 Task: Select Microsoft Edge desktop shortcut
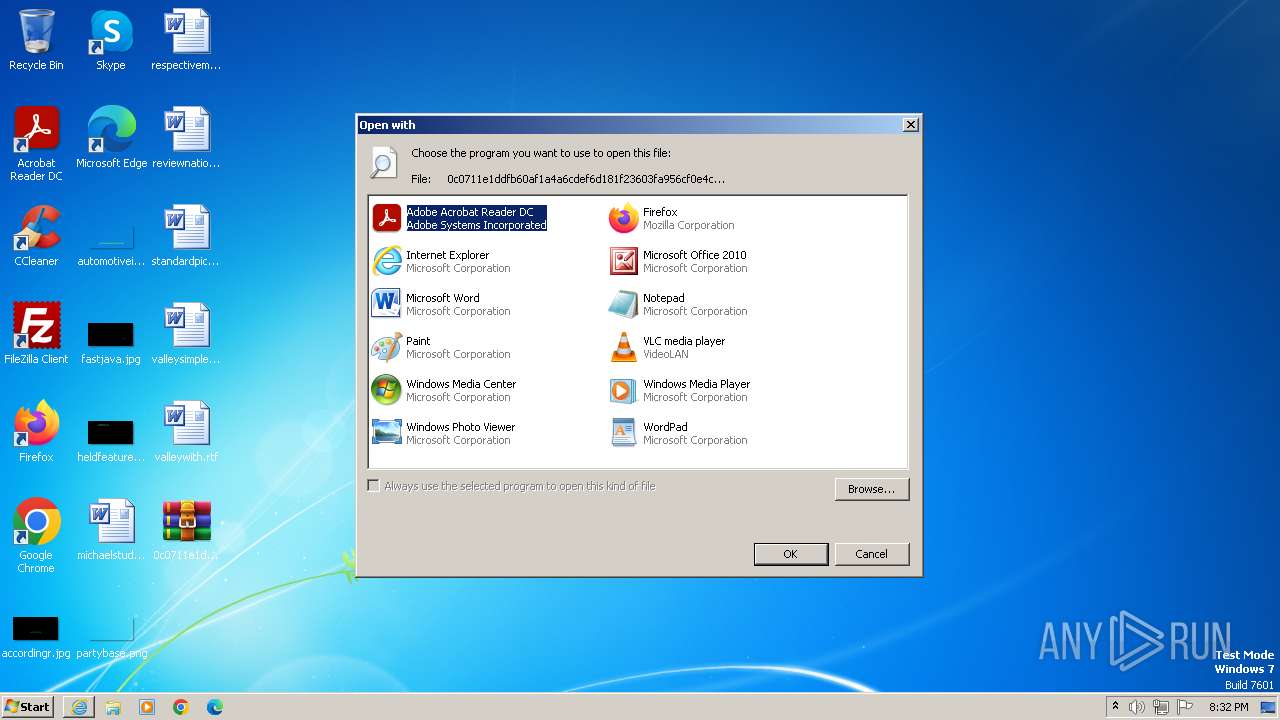click(111, 139)
